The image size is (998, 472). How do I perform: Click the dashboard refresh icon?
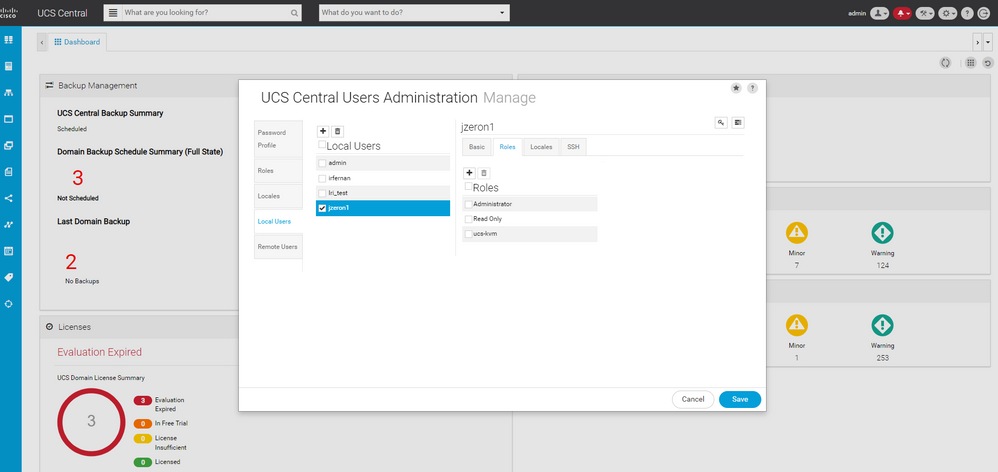987,63
